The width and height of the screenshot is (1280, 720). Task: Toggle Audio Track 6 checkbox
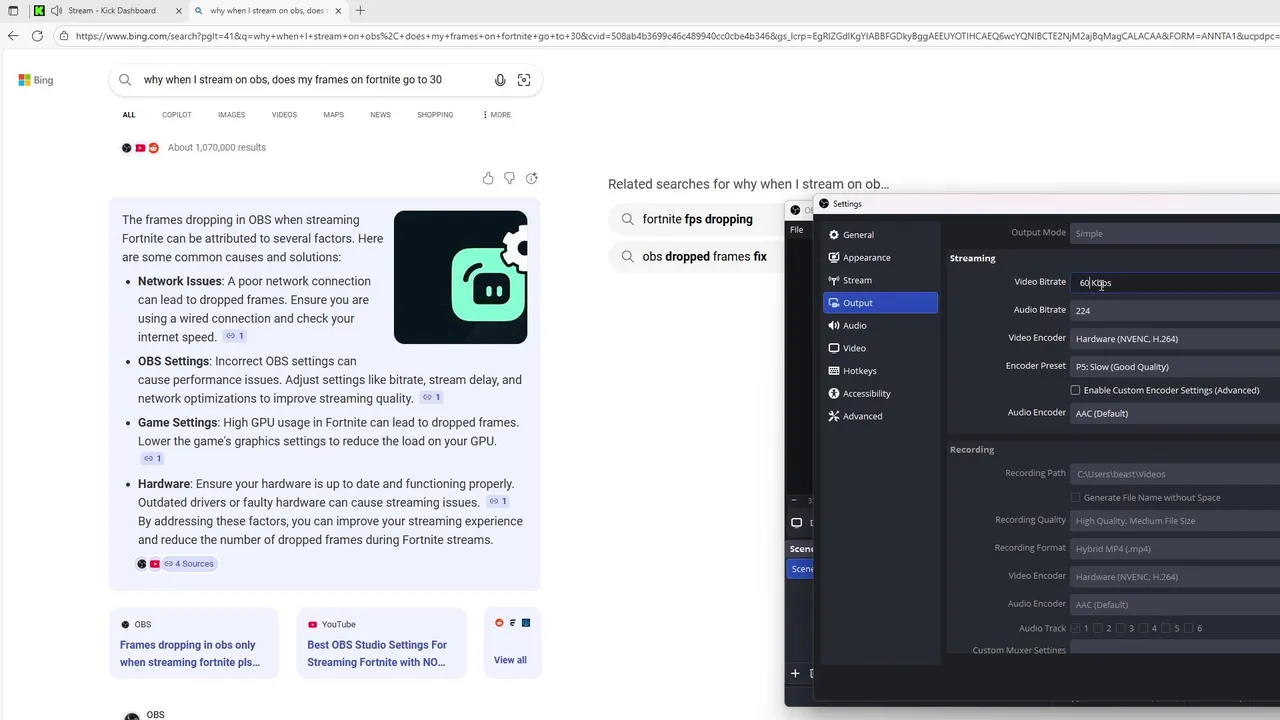pos(1189,628)
